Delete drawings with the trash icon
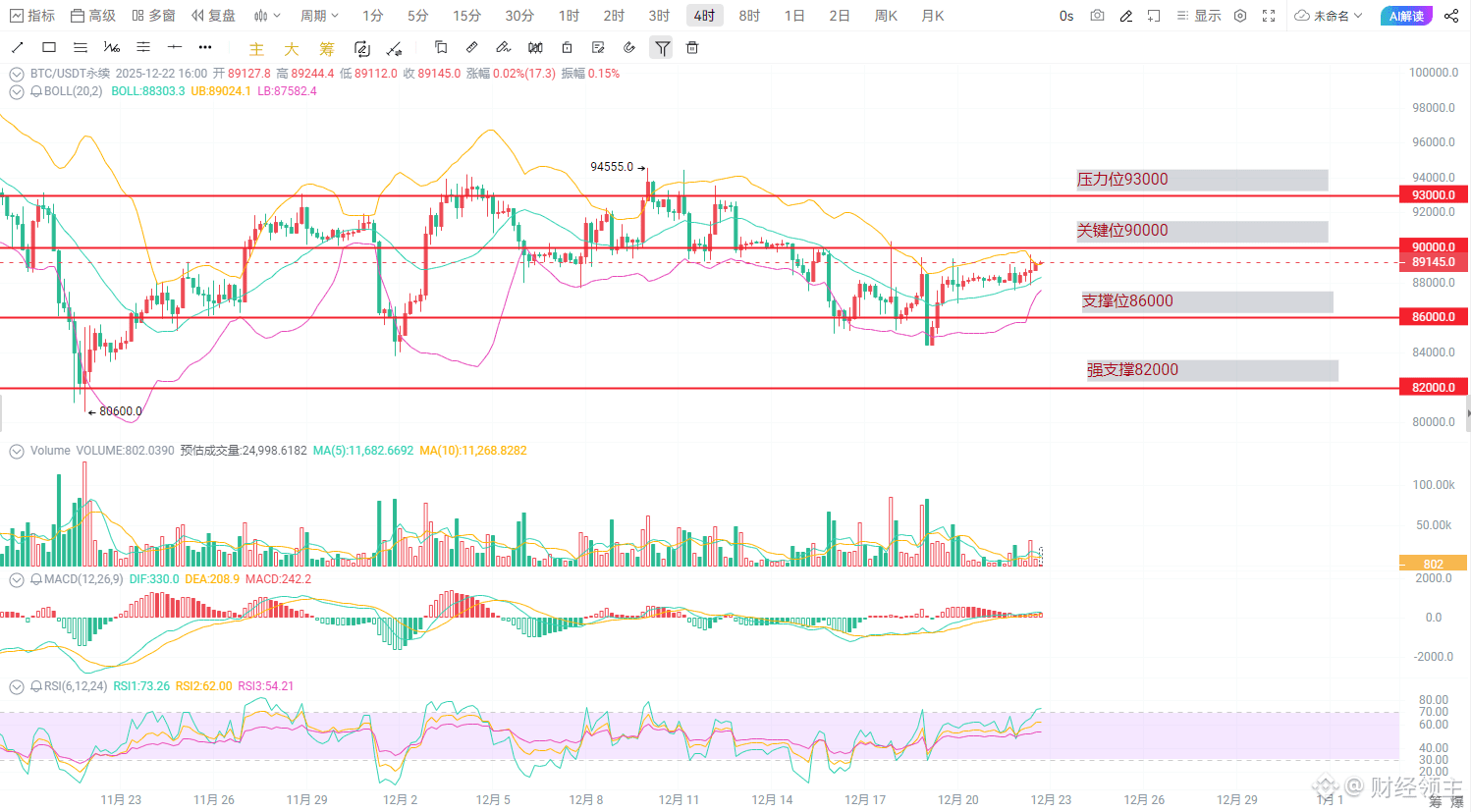 692,47
